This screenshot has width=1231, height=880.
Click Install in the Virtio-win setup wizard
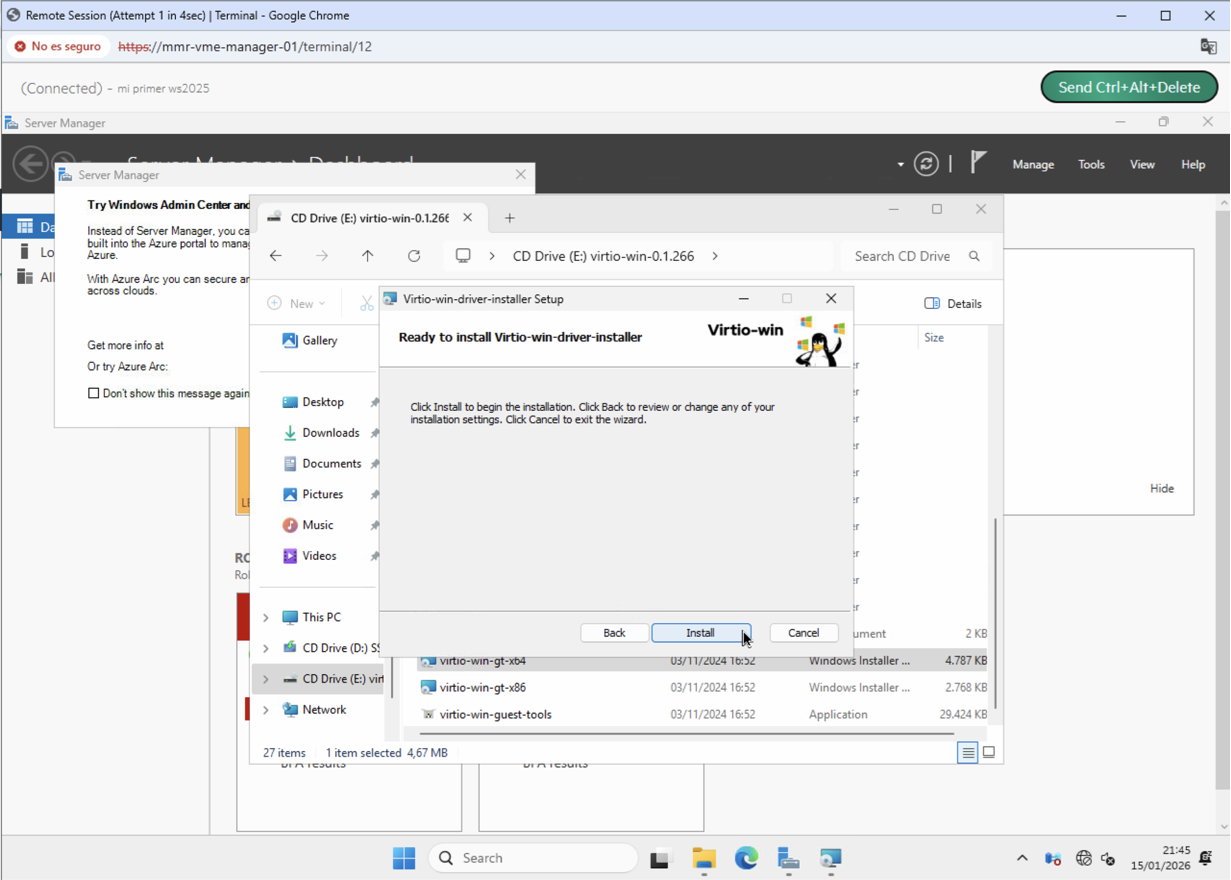tap(700, 632)
